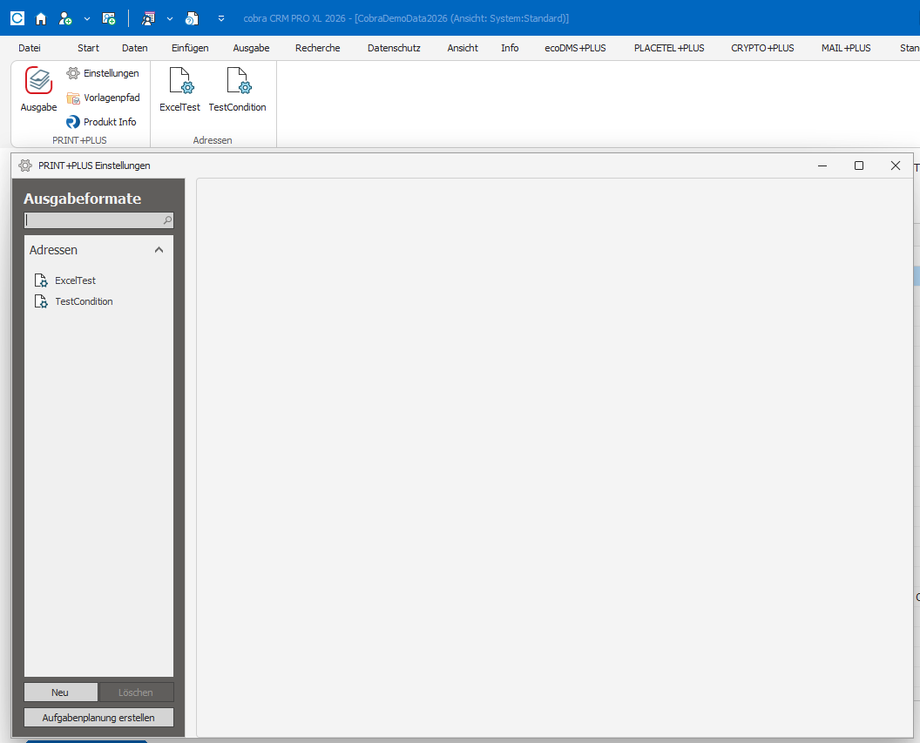Click the gear icon in Einstellungen title bar
Image resolution: width=920 pixels, height=743 pixels.
[25, 166]
